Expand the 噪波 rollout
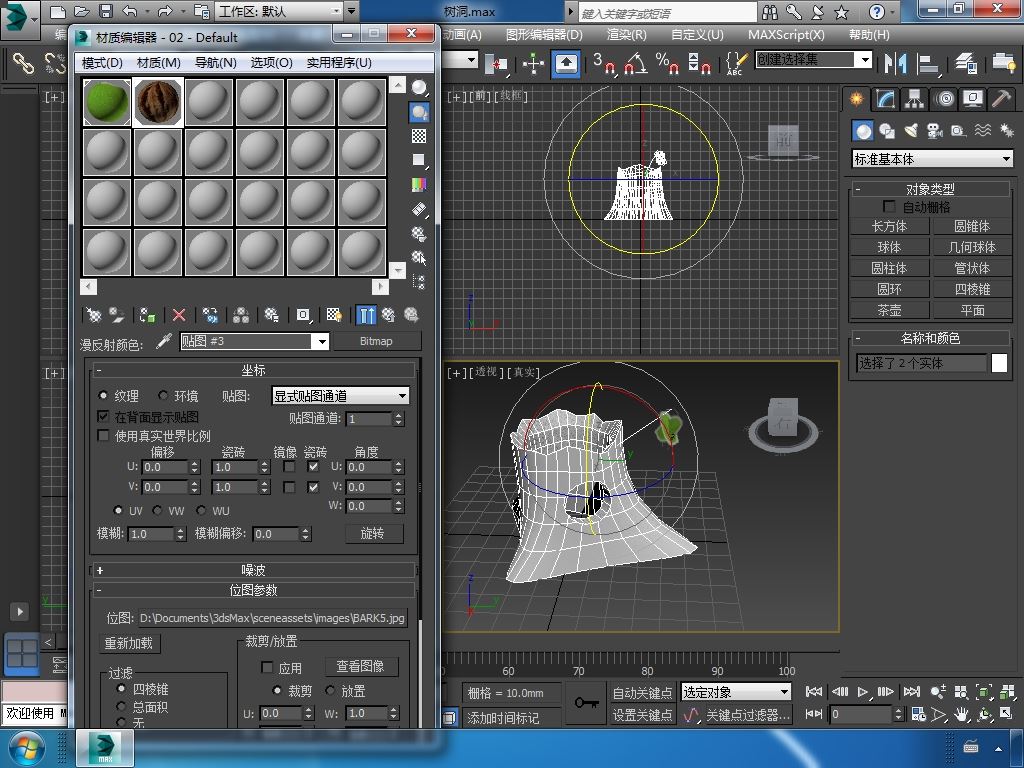Screen dimensions: 1024x768 (x=253, y=570)
